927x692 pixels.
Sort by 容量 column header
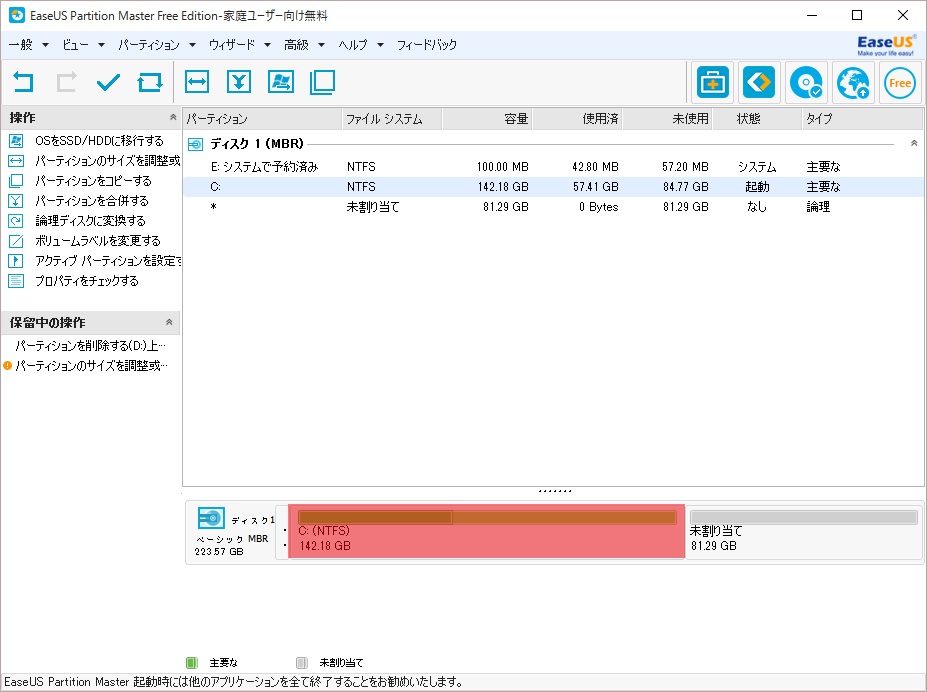coord(488,119)
